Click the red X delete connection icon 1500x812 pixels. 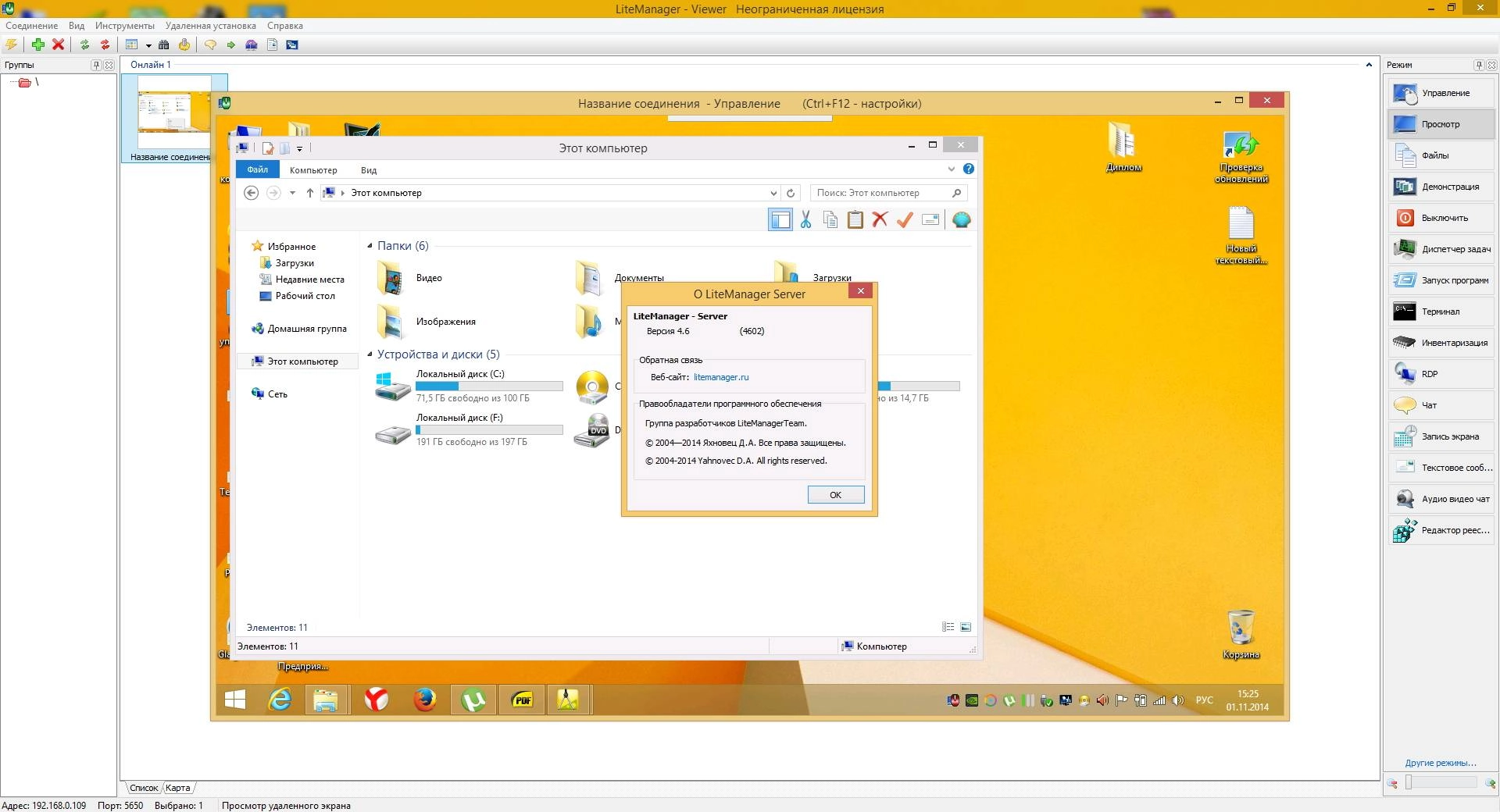click(58, 45)
